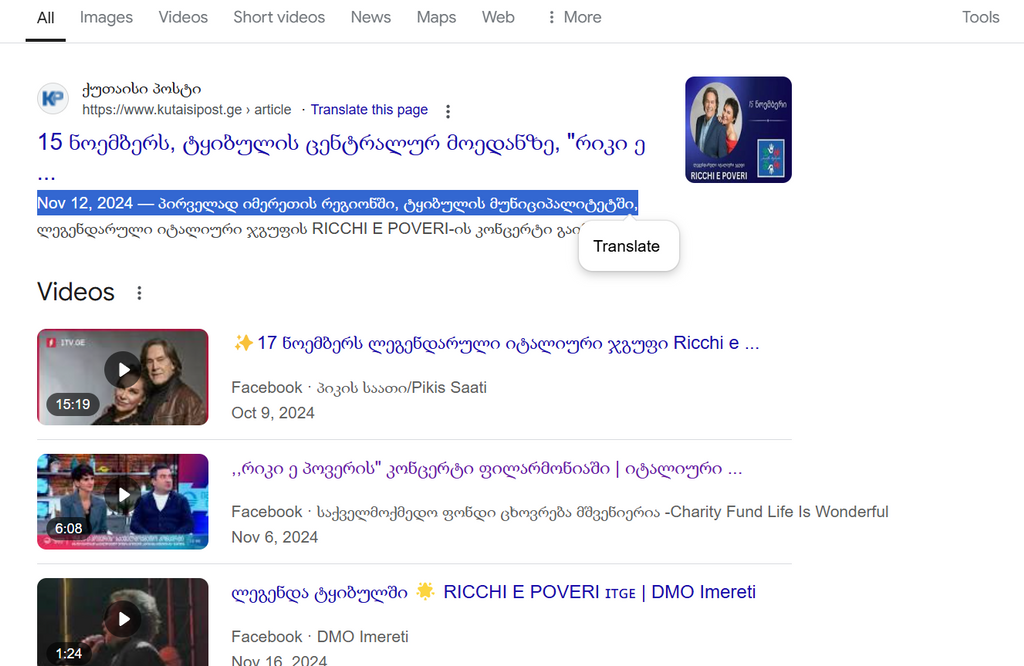The height and width of the screenshot is (666, 1024).
Task: Open the Short videos tab
Action: pos(279,18)
